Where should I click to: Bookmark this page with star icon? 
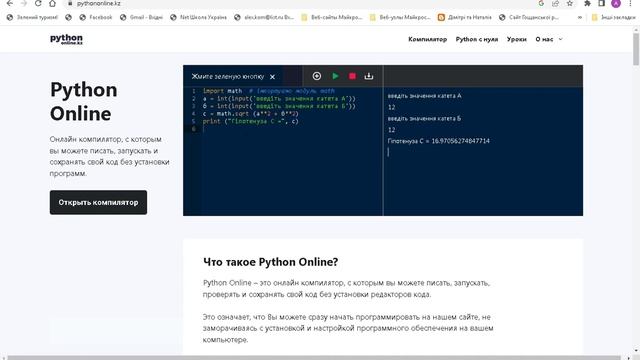pyautogui.click(x=570, y=3)
